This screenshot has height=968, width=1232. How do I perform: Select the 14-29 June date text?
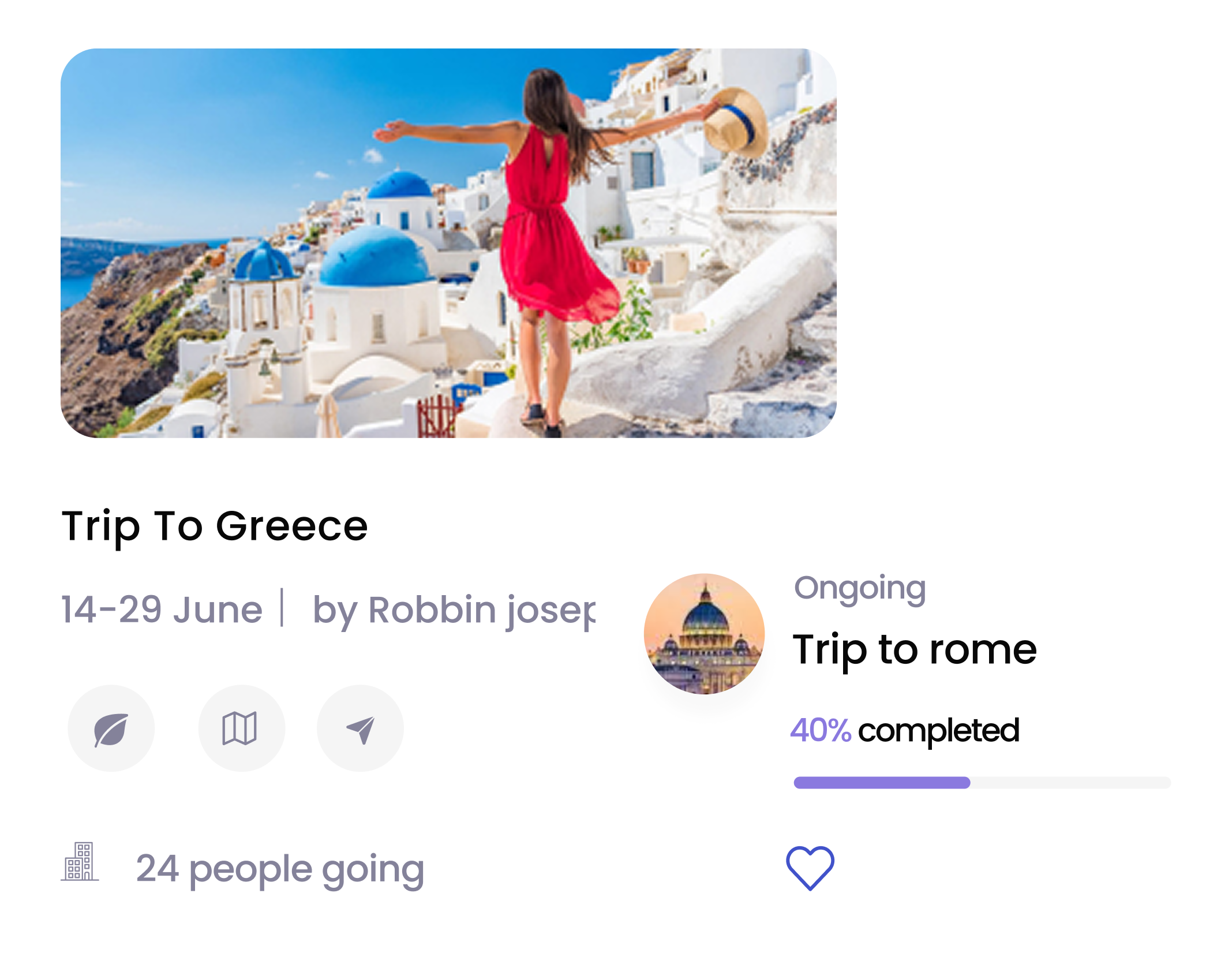click(x=162, y=610)
